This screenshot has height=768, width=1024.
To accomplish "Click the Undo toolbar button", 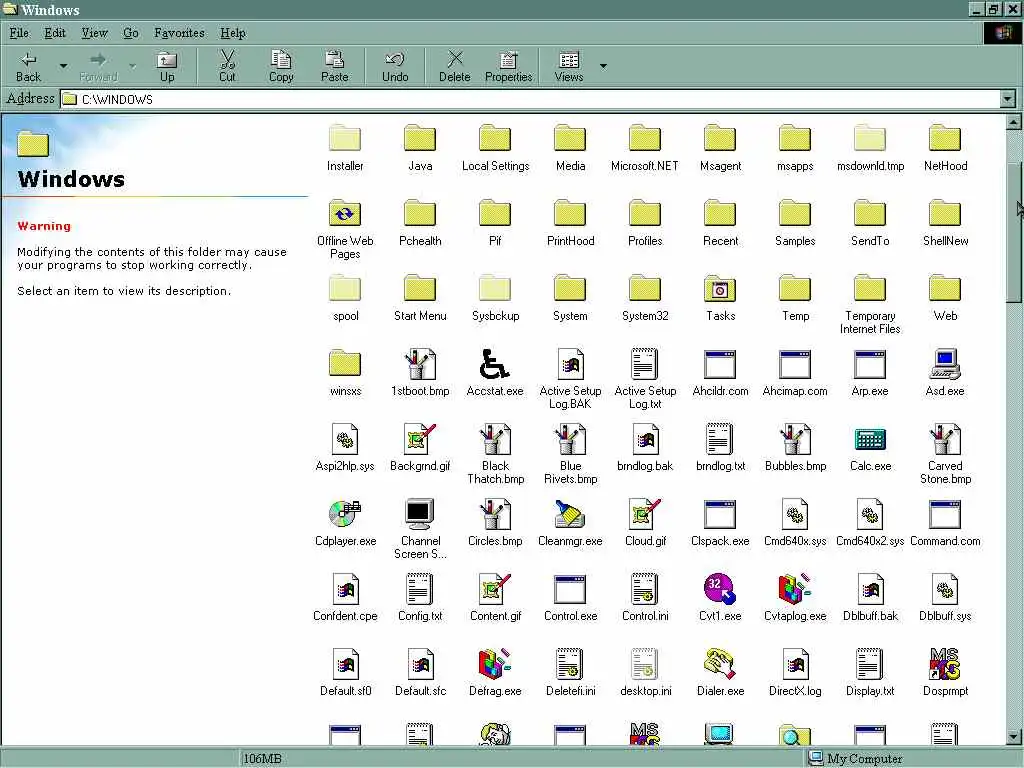I will pyautogui.click(x=394, y=67).
